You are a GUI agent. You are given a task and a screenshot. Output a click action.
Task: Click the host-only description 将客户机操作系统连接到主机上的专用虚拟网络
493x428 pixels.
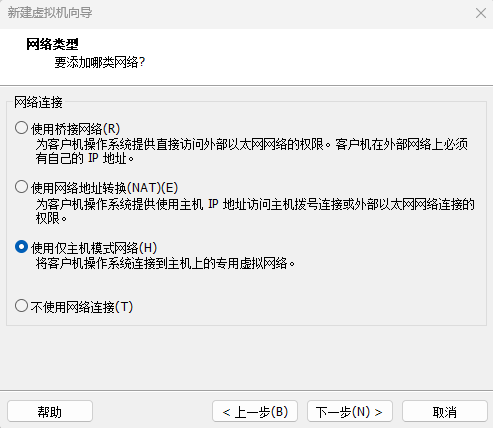coord(165,264)
